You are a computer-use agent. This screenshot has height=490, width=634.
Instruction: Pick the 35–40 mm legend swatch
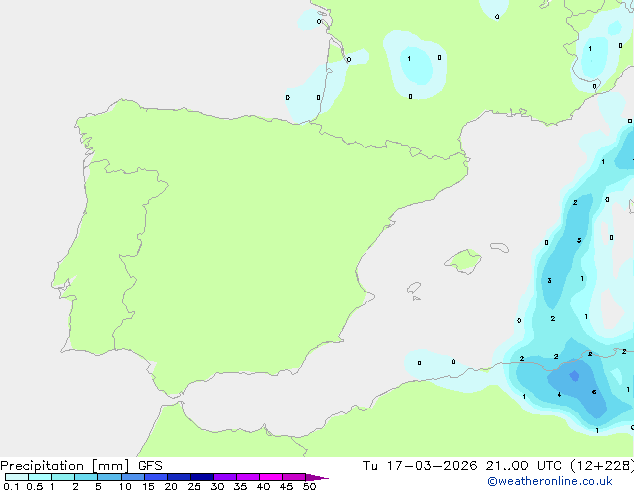tap(248, 477)
